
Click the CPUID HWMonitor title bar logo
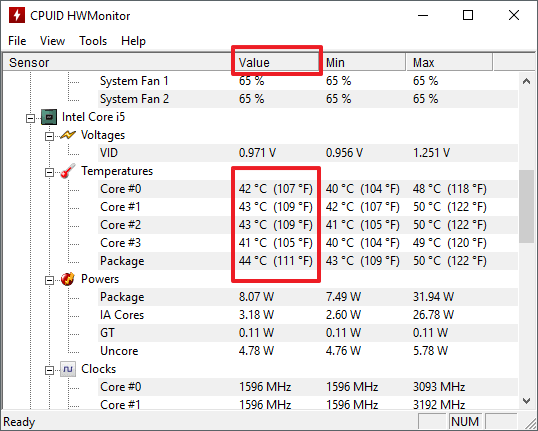(x=17, y=15)
